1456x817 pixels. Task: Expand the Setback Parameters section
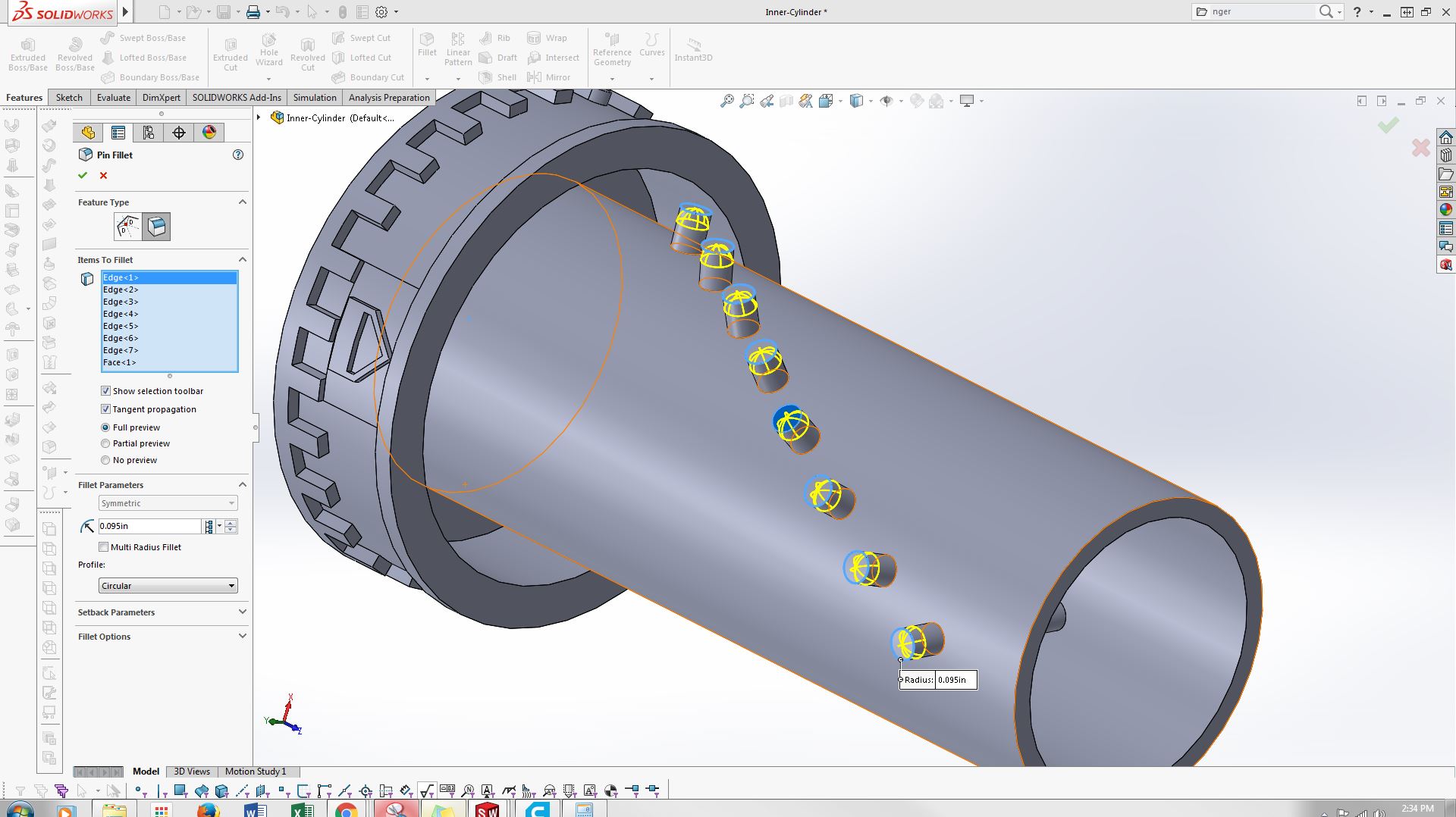(x=162, y=612)
